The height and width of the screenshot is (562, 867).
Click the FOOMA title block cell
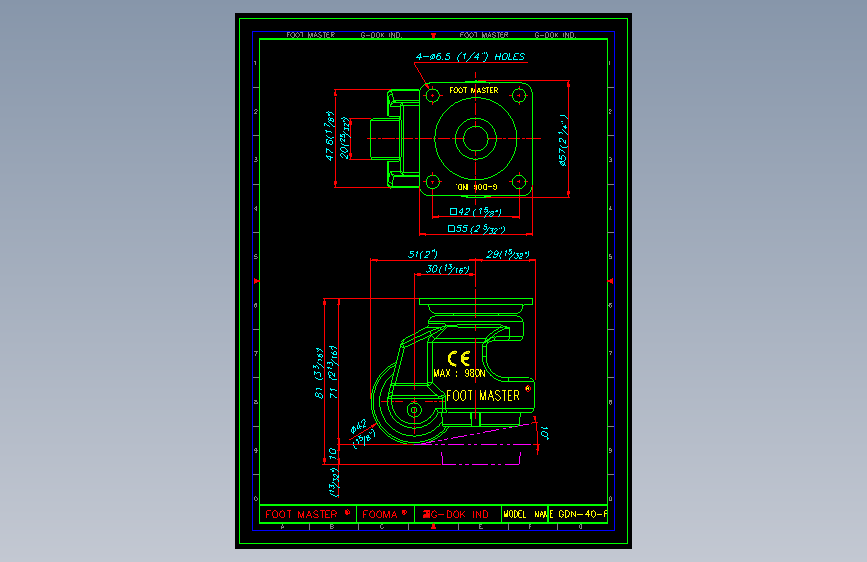point(385,514)
